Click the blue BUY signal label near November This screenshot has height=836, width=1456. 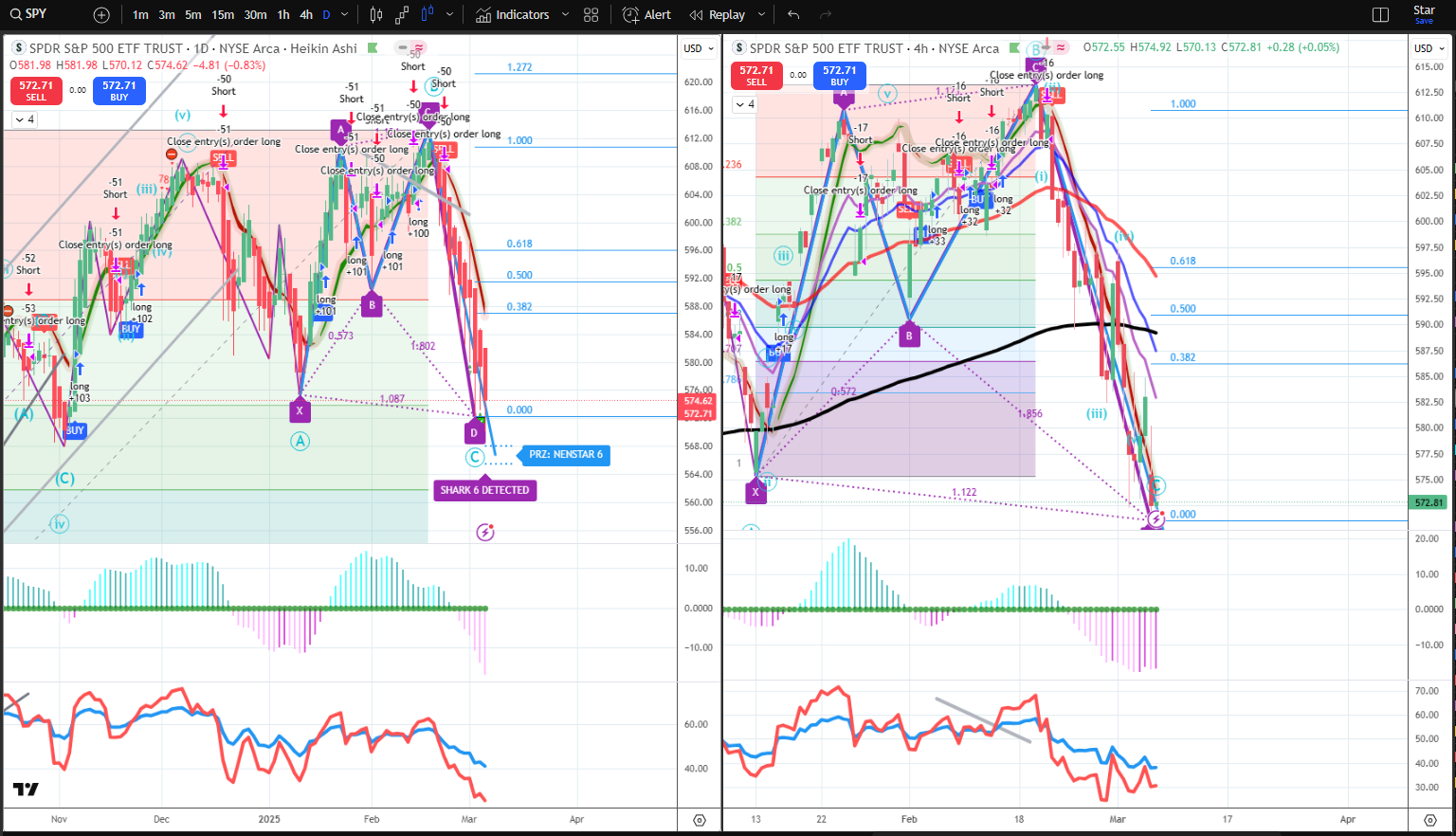pos(75,430)
